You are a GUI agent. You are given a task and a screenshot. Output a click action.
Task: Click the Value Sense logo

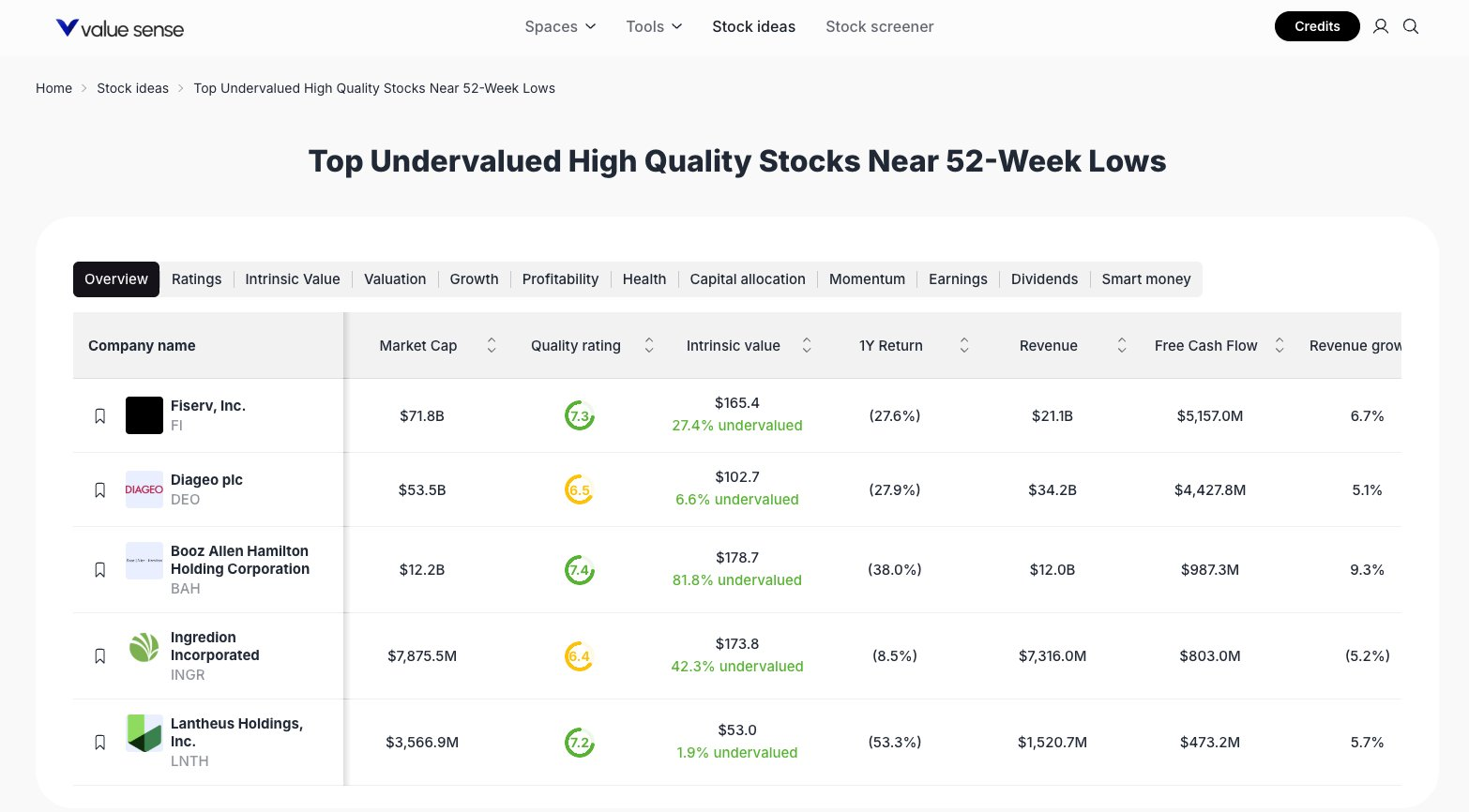[120, 28]
